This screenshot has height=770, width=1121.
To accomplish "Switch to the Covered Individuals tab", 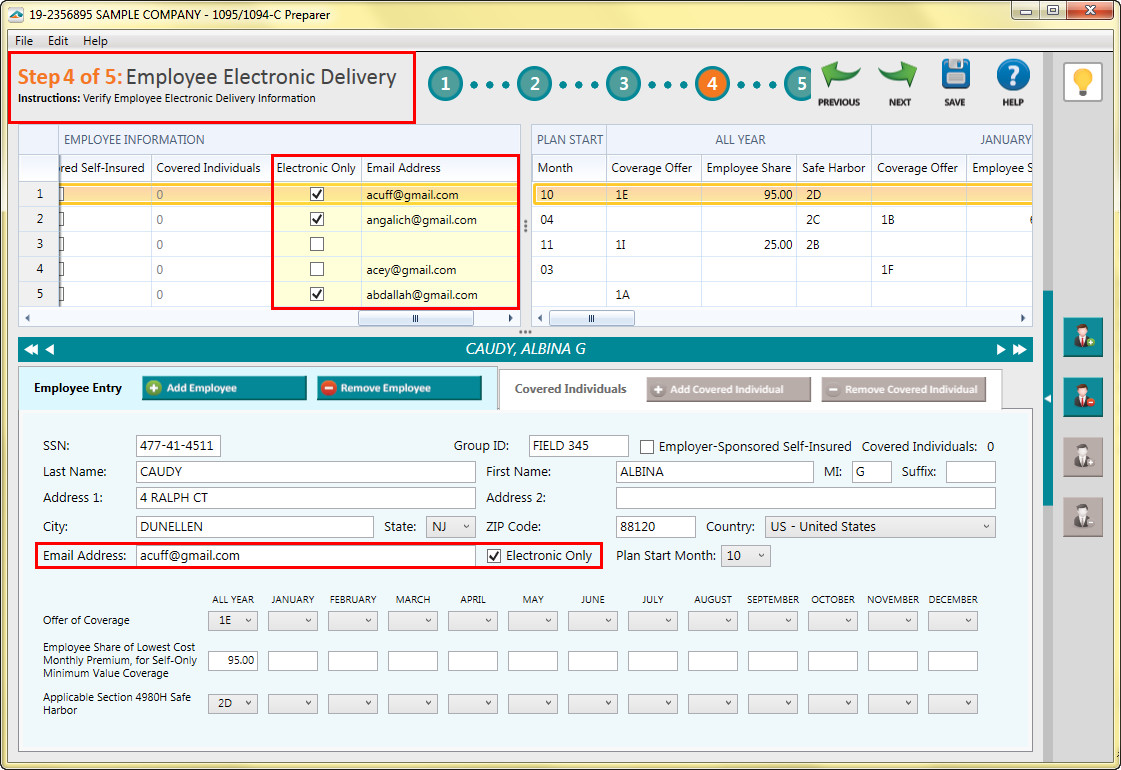I will click(x=570, y=387).
